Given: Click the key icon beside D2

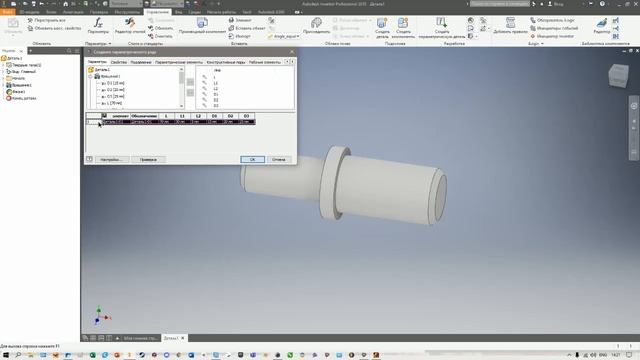Looking at the screenshot, I should tap(204, 100).
